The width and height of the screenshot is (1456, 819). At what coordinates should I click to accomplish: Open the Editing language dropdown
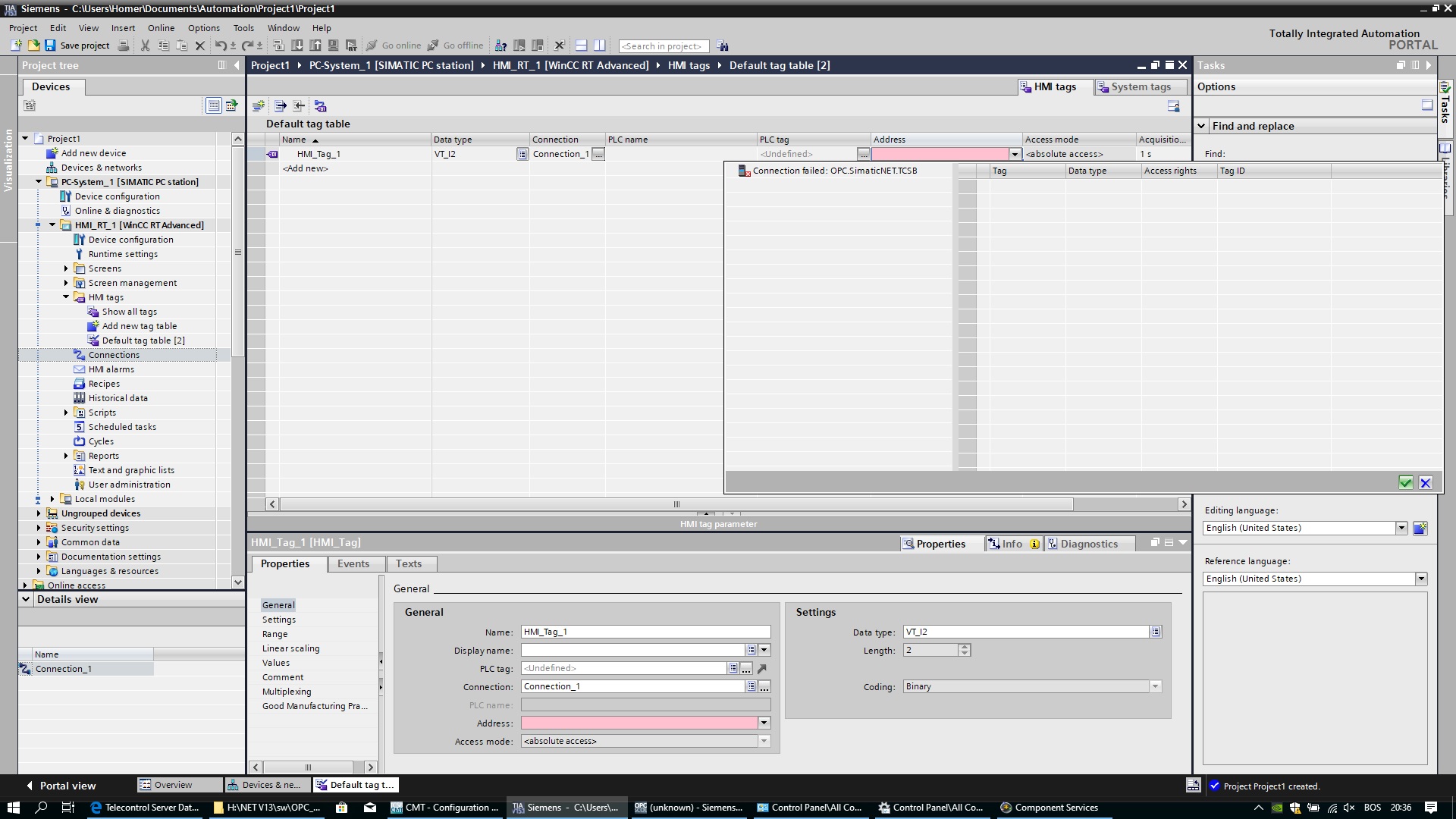(1401, 528)
